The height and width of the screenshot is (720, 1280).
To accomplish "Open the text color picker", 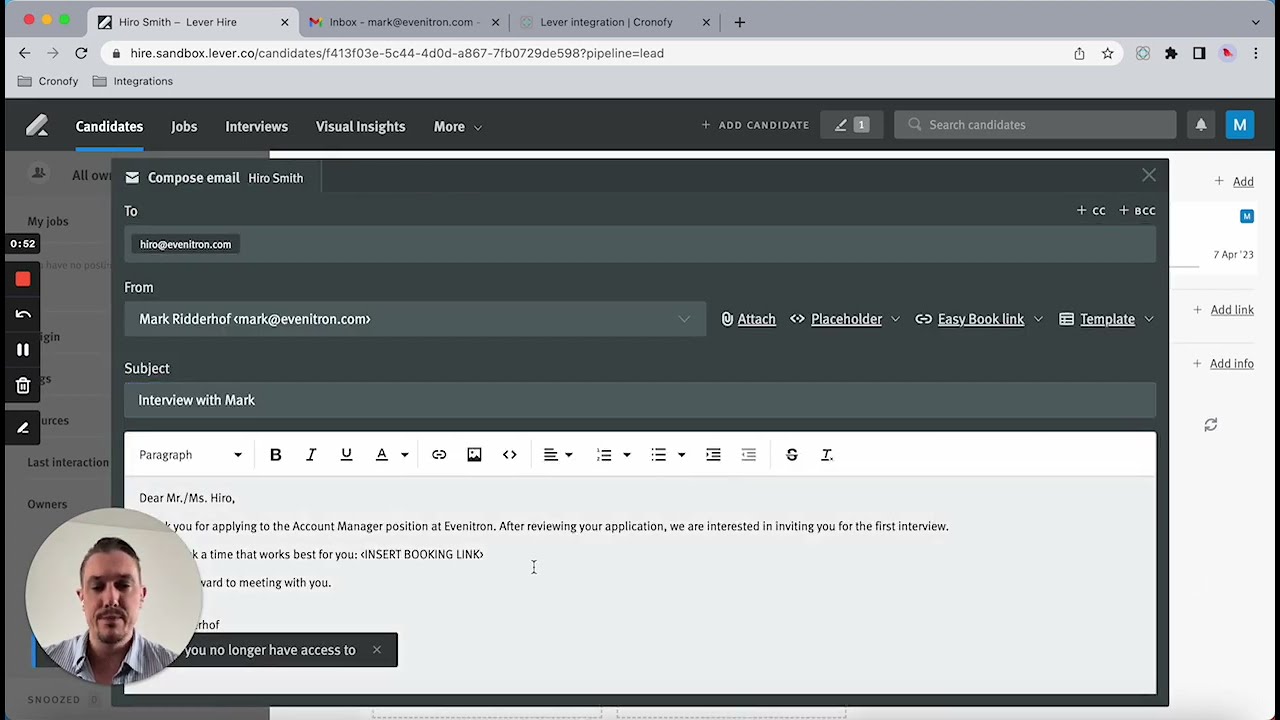I will pos(382,455).
